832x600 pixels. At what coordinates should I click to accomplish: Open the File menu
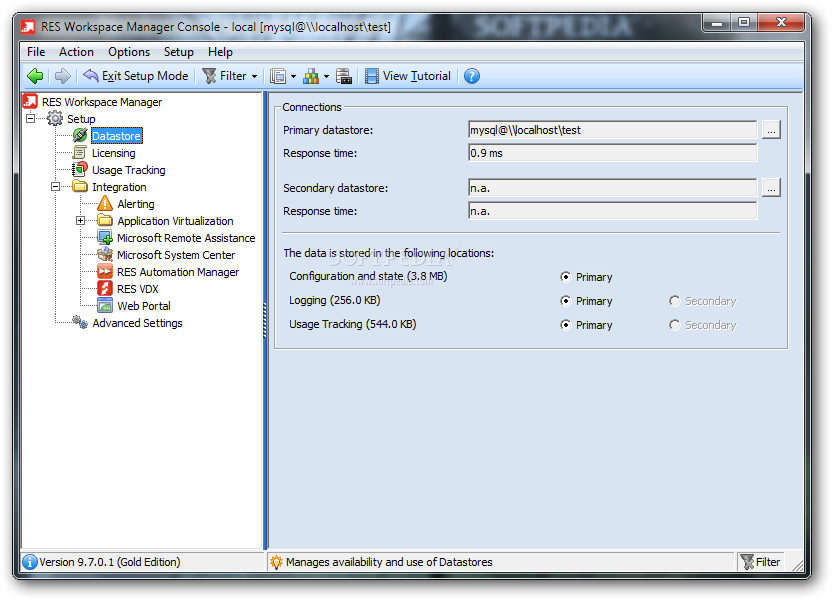pos(36,52)
